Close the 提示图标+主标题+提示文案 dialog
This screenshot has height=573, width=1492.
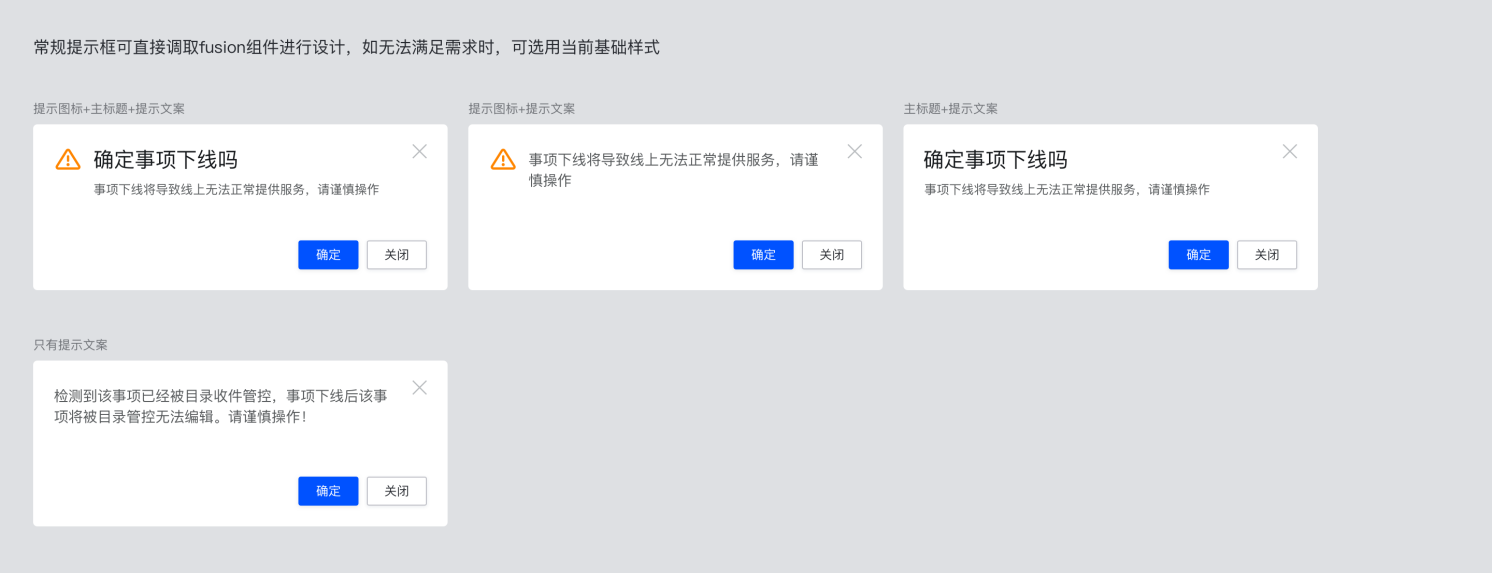point(420,151)
